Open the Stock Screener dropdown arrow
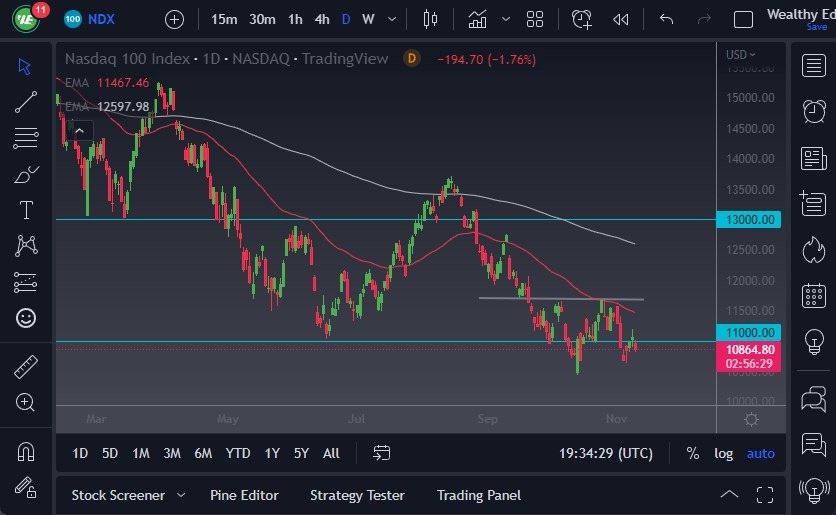The image size is (836, 515). 181,495
